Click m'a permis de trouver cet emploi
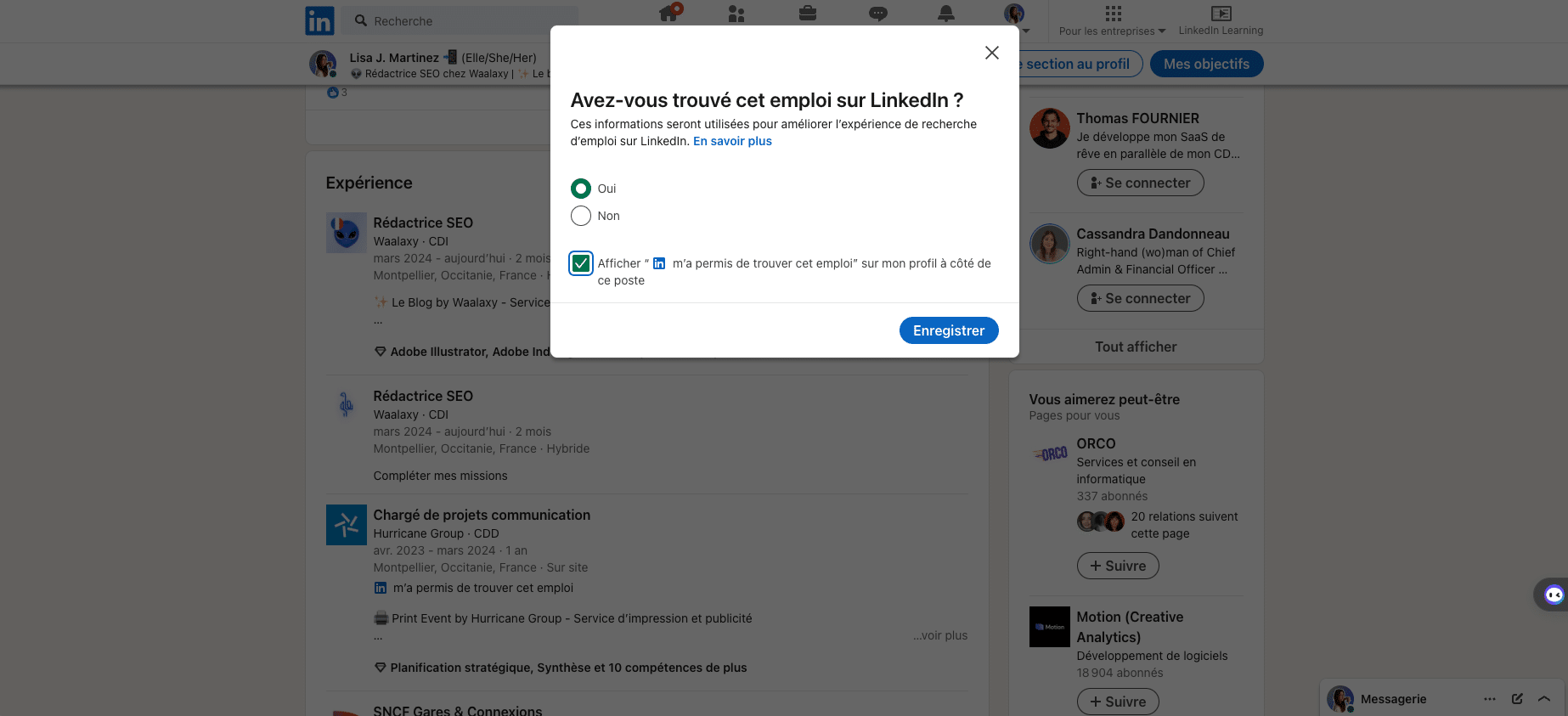Screen dimensions: 1568x716 pos(482,588)
